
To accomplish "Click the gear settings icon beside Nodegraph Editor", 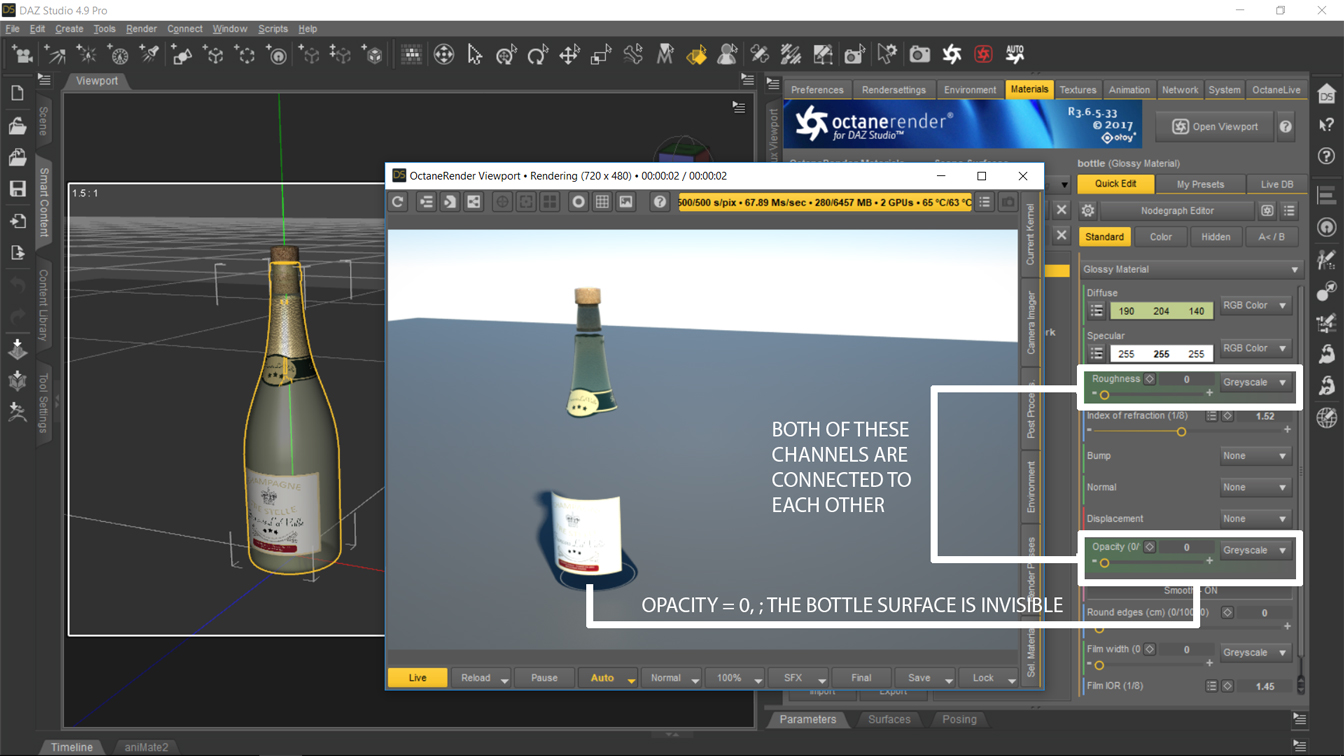I will (1088, 211).
